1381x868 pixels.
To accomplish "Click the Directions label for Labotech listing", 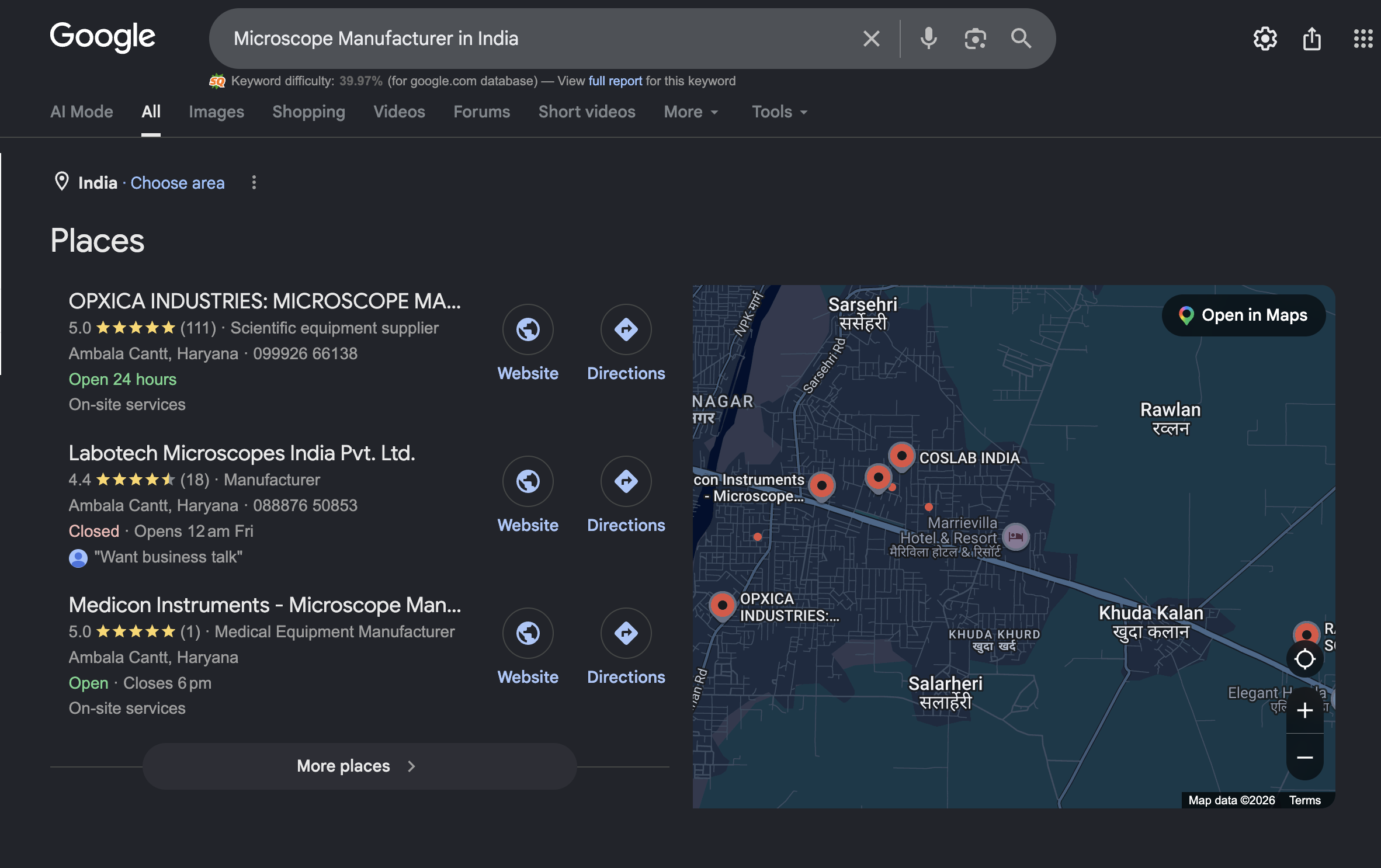I will 626,525.
